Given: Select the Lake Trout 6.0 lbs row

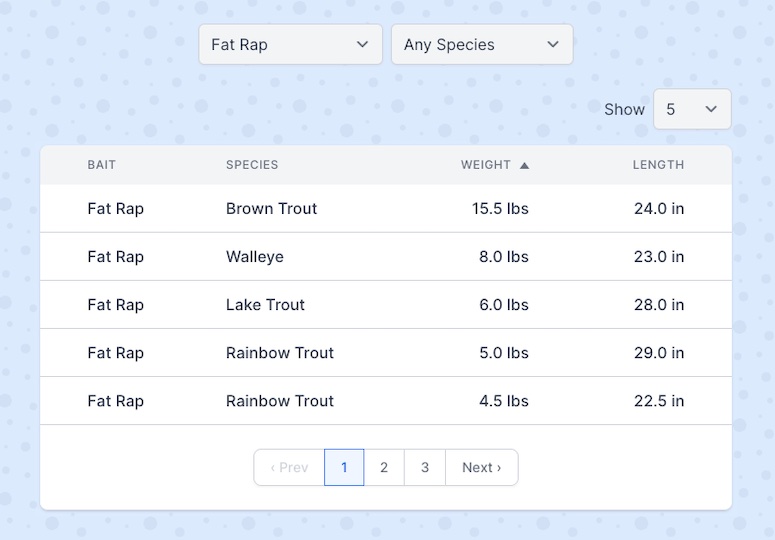Looking at the screenshot, I should 386,304.
